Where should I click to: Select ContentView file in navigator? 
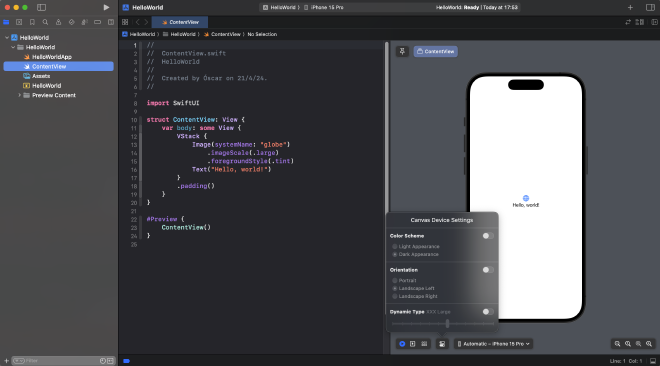click(59, 66)
